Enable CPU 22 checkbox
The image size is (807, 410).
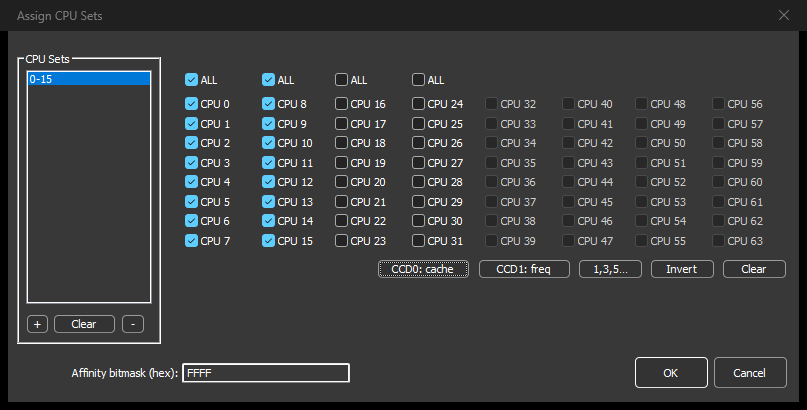tap(341, 221)
